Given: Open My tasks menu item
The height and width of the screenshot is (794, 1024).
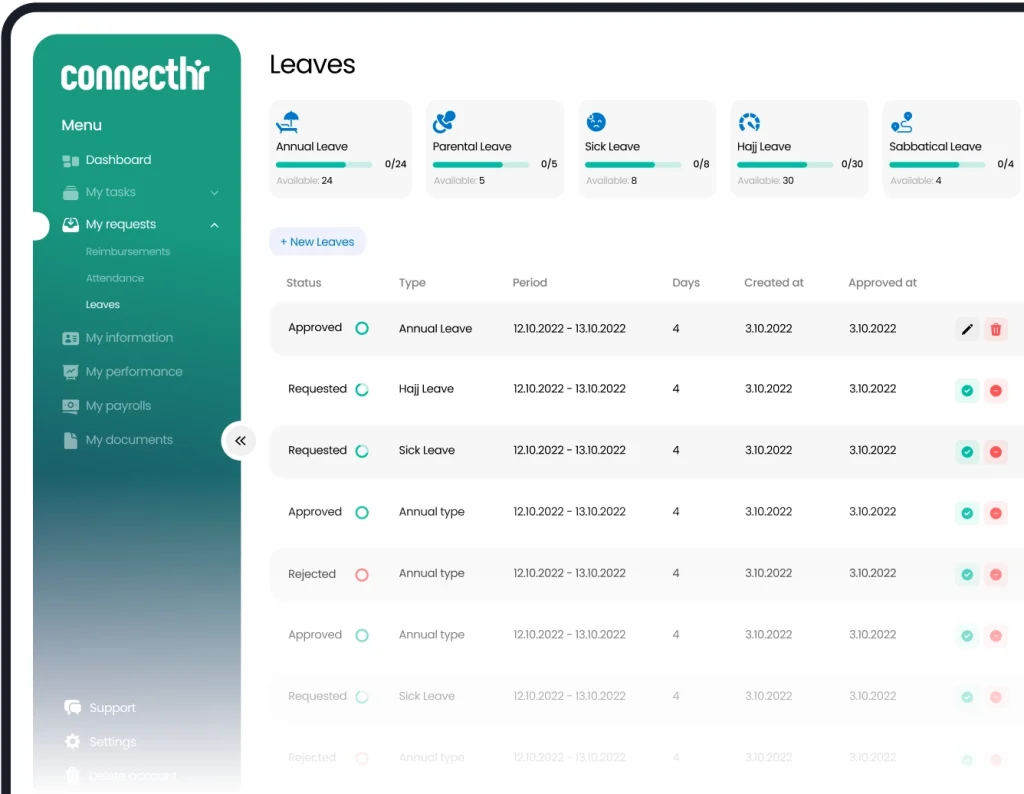Looking at the screenshot, I should pyautogui.click(x=110, y=192).
